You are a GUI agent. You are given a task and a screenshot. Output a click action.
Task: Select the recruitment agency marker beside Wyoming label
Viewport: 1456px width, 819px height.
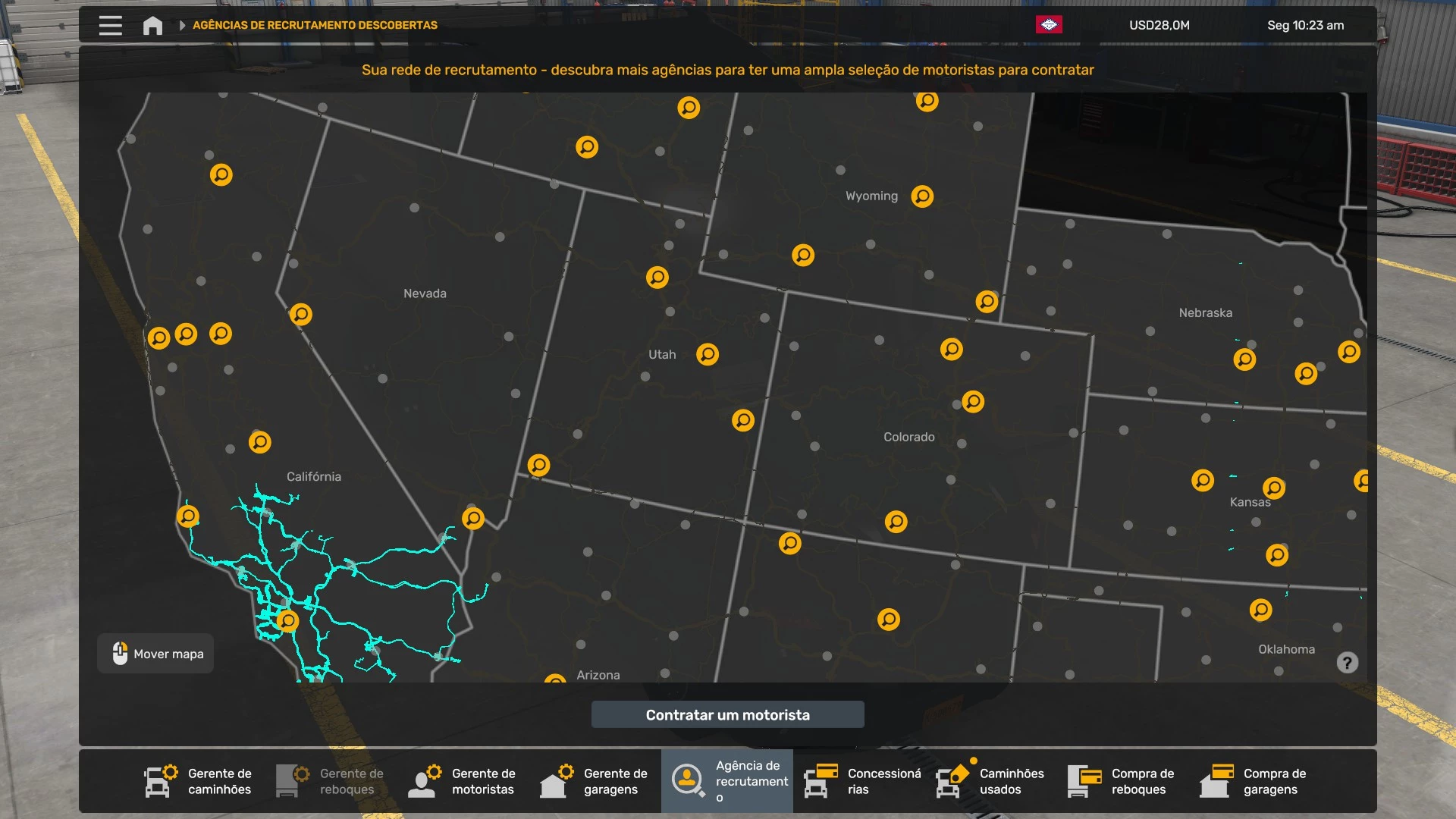[922, 196]
